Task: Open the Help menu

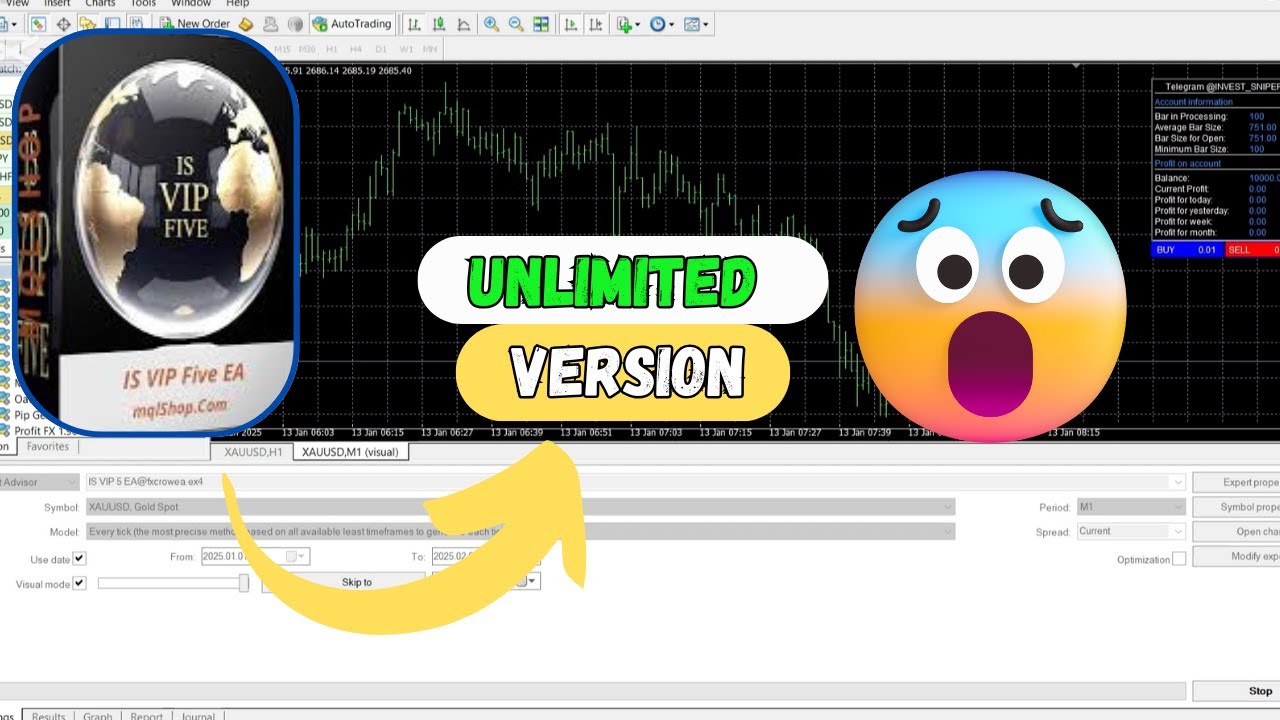Action: coord(237,4)
